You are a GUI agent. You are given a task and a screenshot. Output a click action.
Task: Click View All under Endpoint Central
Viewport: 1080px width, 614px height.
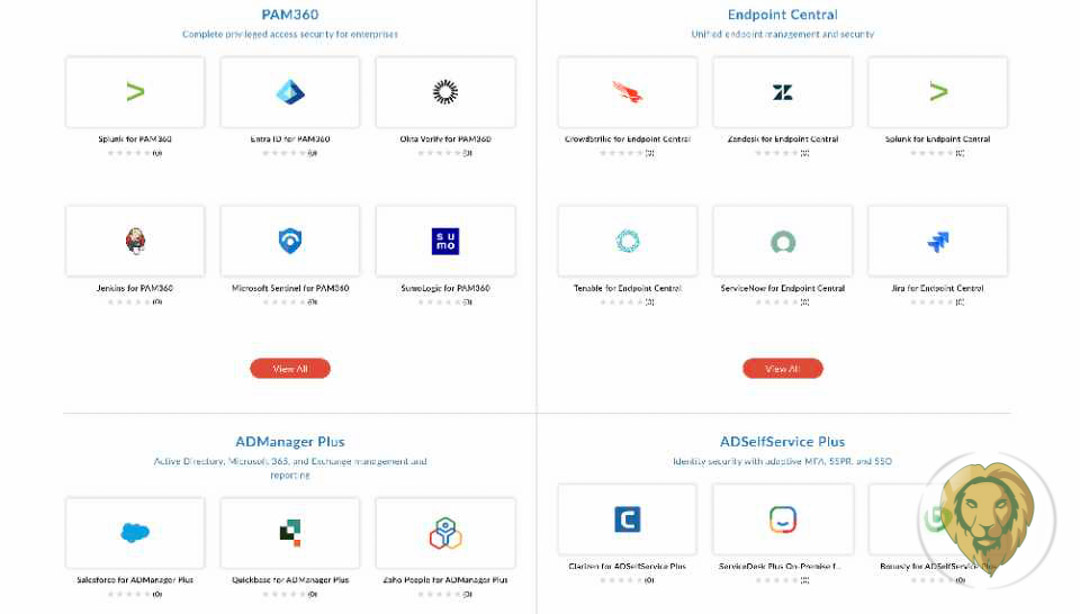(x=782, y=369)
